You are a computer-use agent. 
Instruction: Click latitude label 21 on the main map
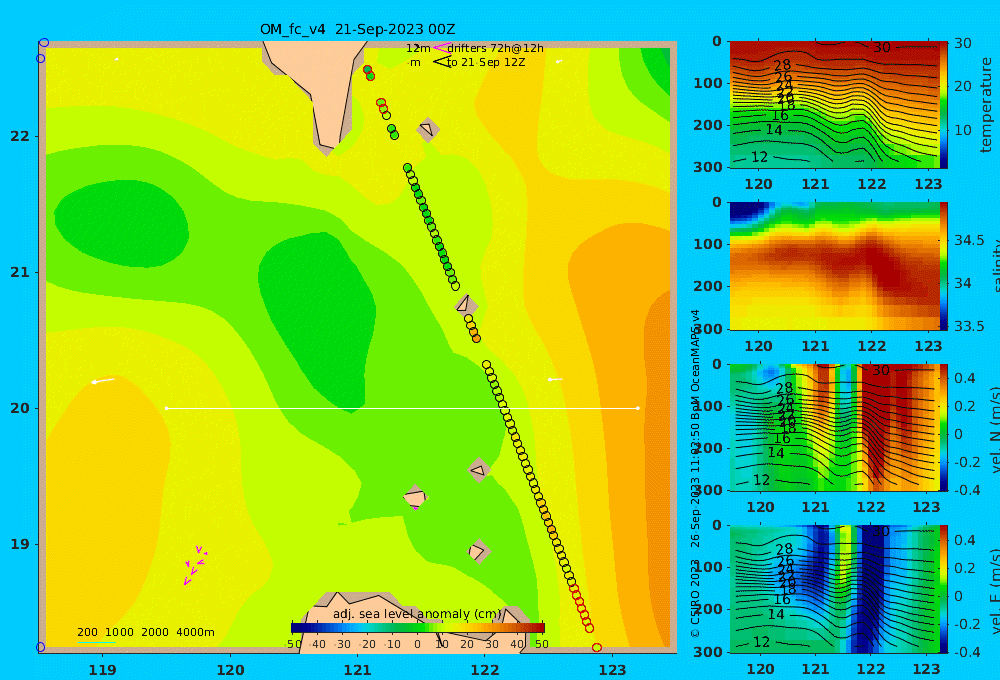20,272
